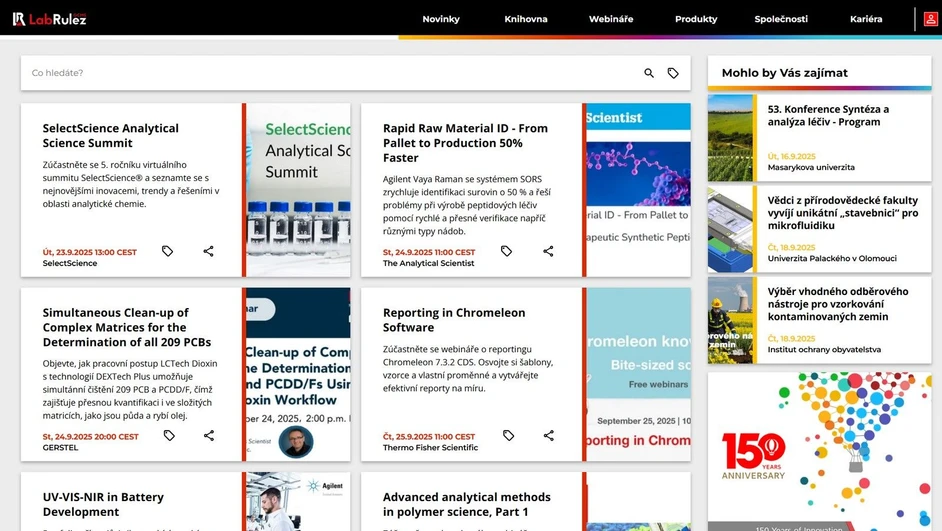Screen dimensions: 942x531
Task: Click tag icon on Reporting in Chromeleon card
Action: pyautogui.click(x=508, y=435)
